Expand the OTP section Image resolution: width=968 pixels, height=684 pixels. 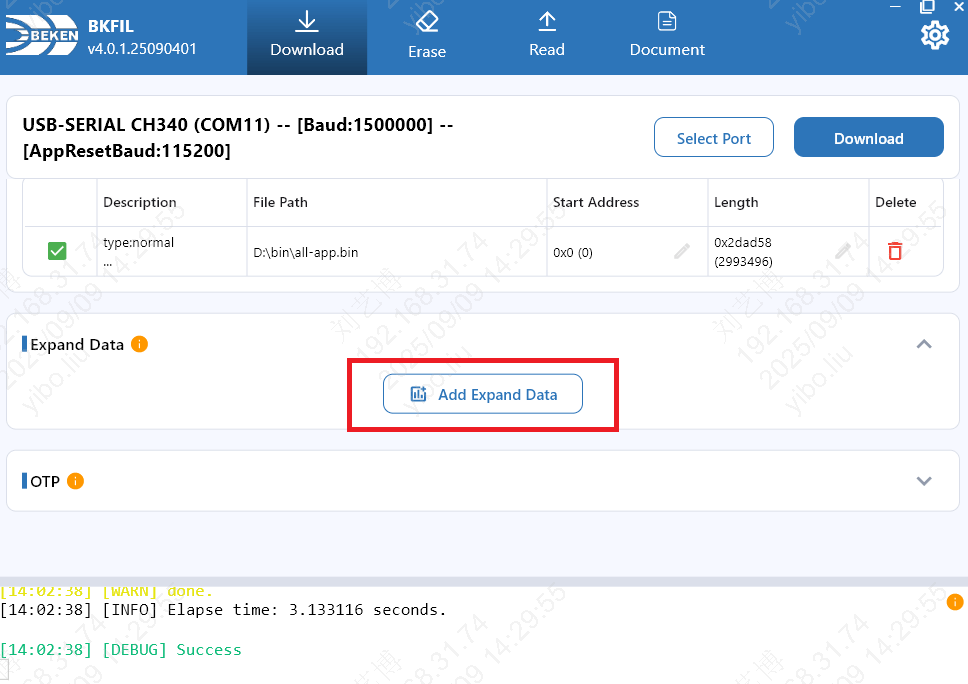924,481
